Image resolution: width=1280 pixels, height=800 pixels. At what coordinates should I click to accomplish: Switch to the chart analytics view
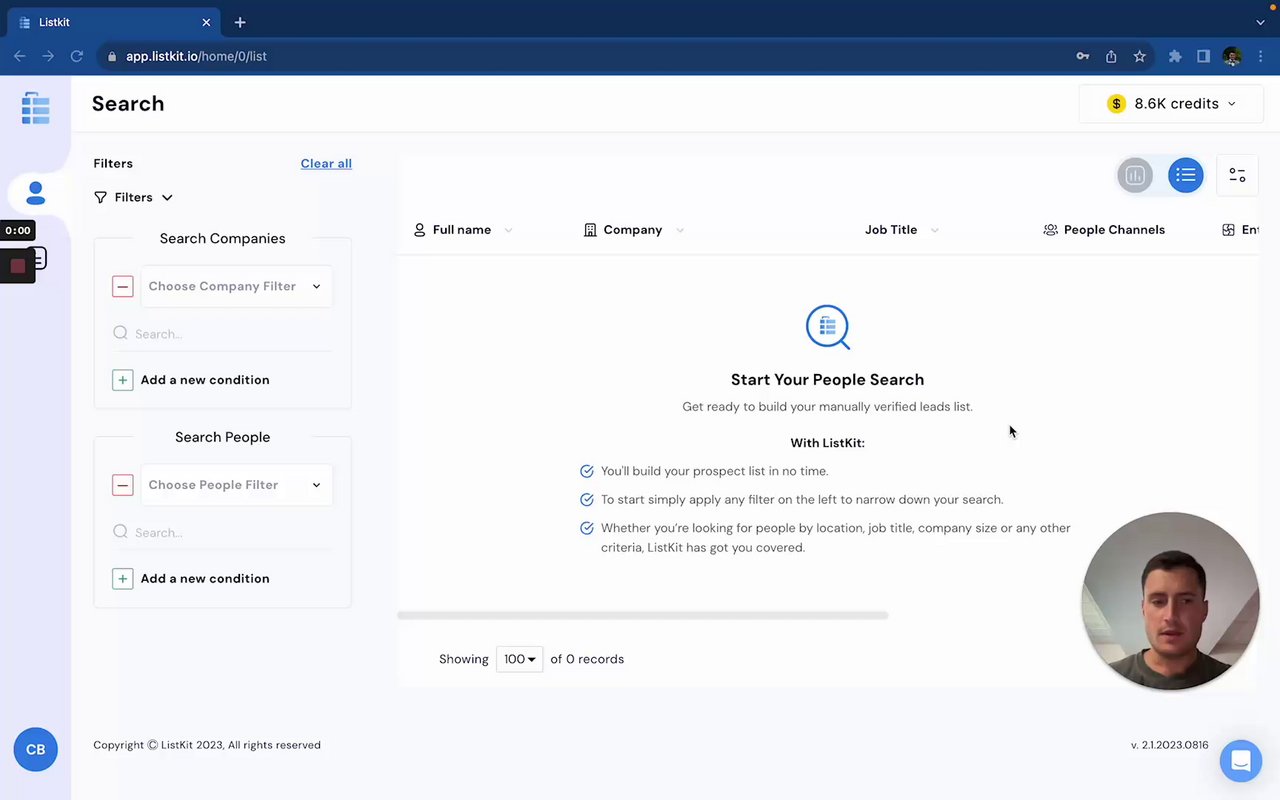1135,175
